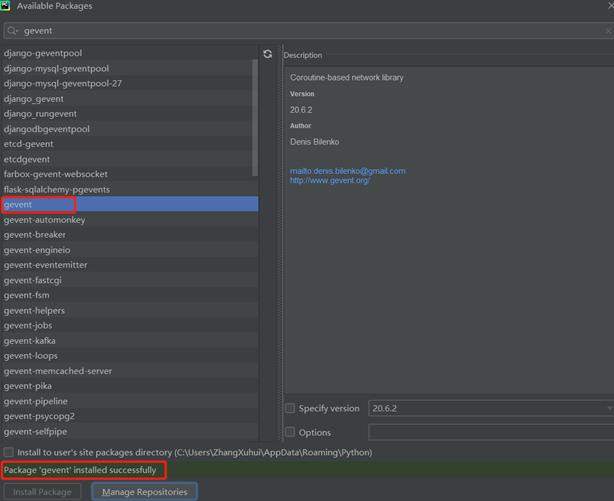
Task: Click the Options text input field
Action: (x=490, y=432)
